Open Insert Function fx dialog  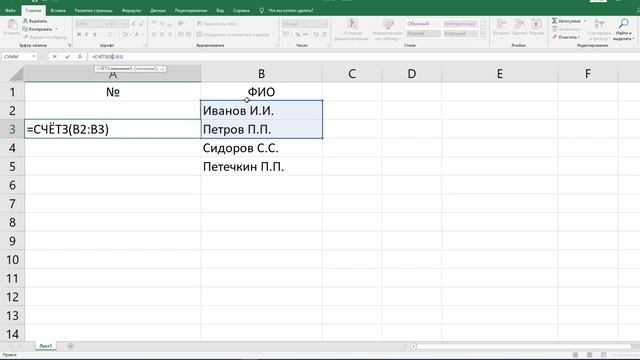pyautogui.click(x=80, y=57)
